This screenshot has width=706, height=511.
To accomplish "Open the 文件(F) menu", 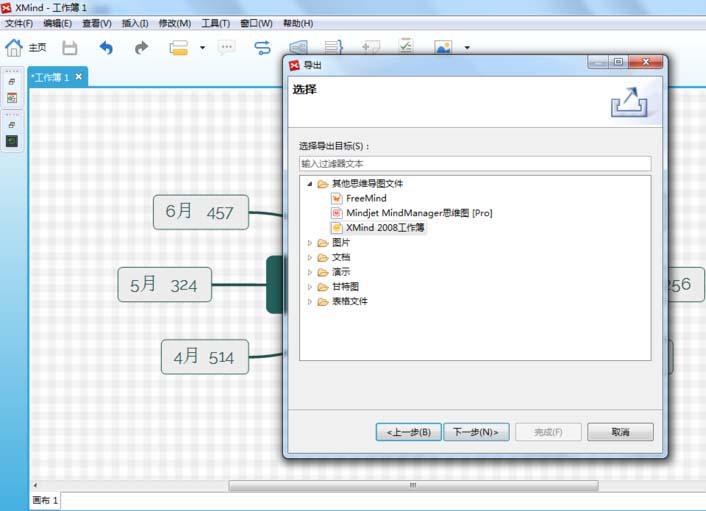I will coord(18,23).
